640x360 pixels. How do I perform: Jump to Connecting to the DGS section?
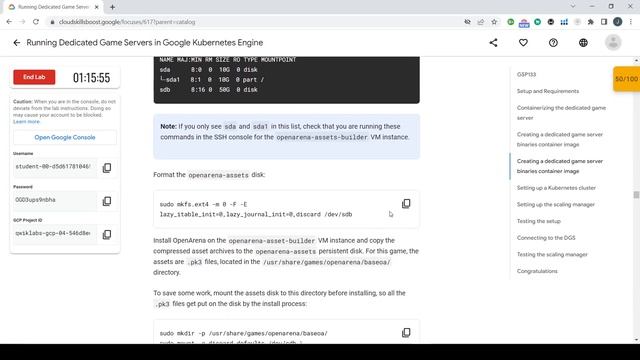[x=546, y=238]
